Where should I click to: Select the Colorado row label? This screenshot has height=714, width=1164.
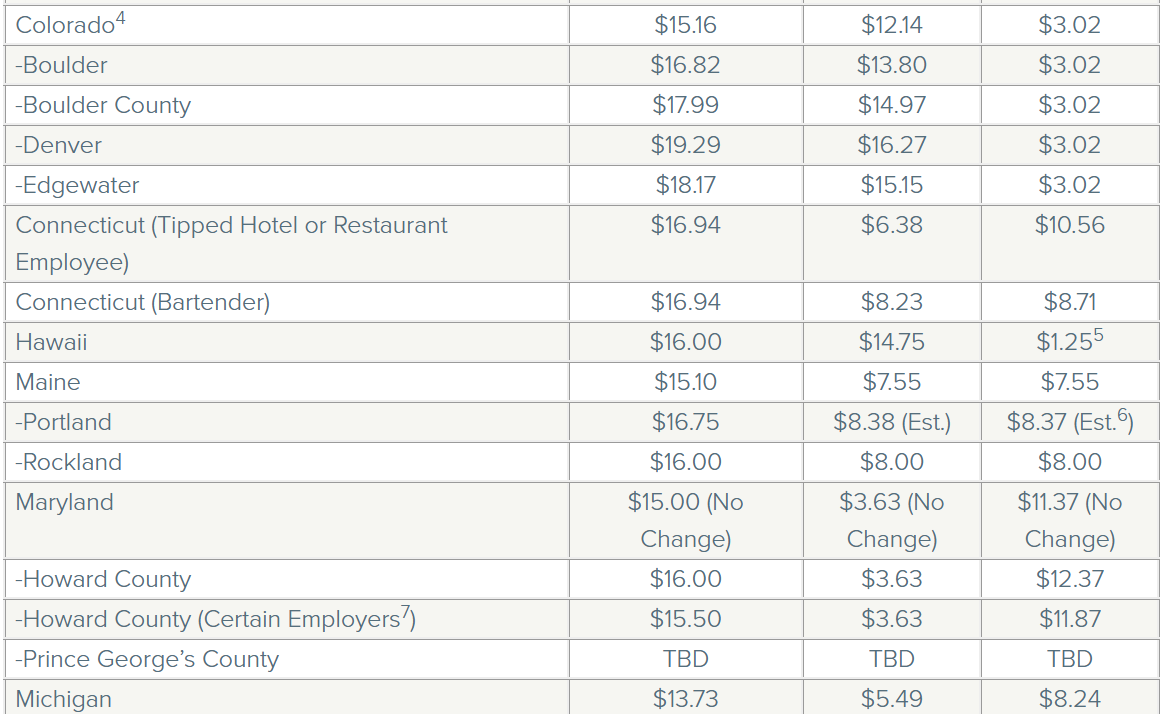[66, 25]
